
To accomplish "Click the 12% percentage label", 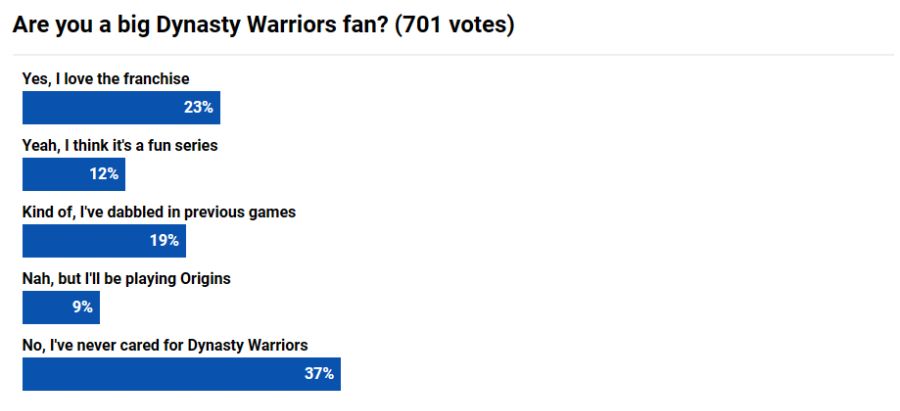I will click(x=104, y=174).
